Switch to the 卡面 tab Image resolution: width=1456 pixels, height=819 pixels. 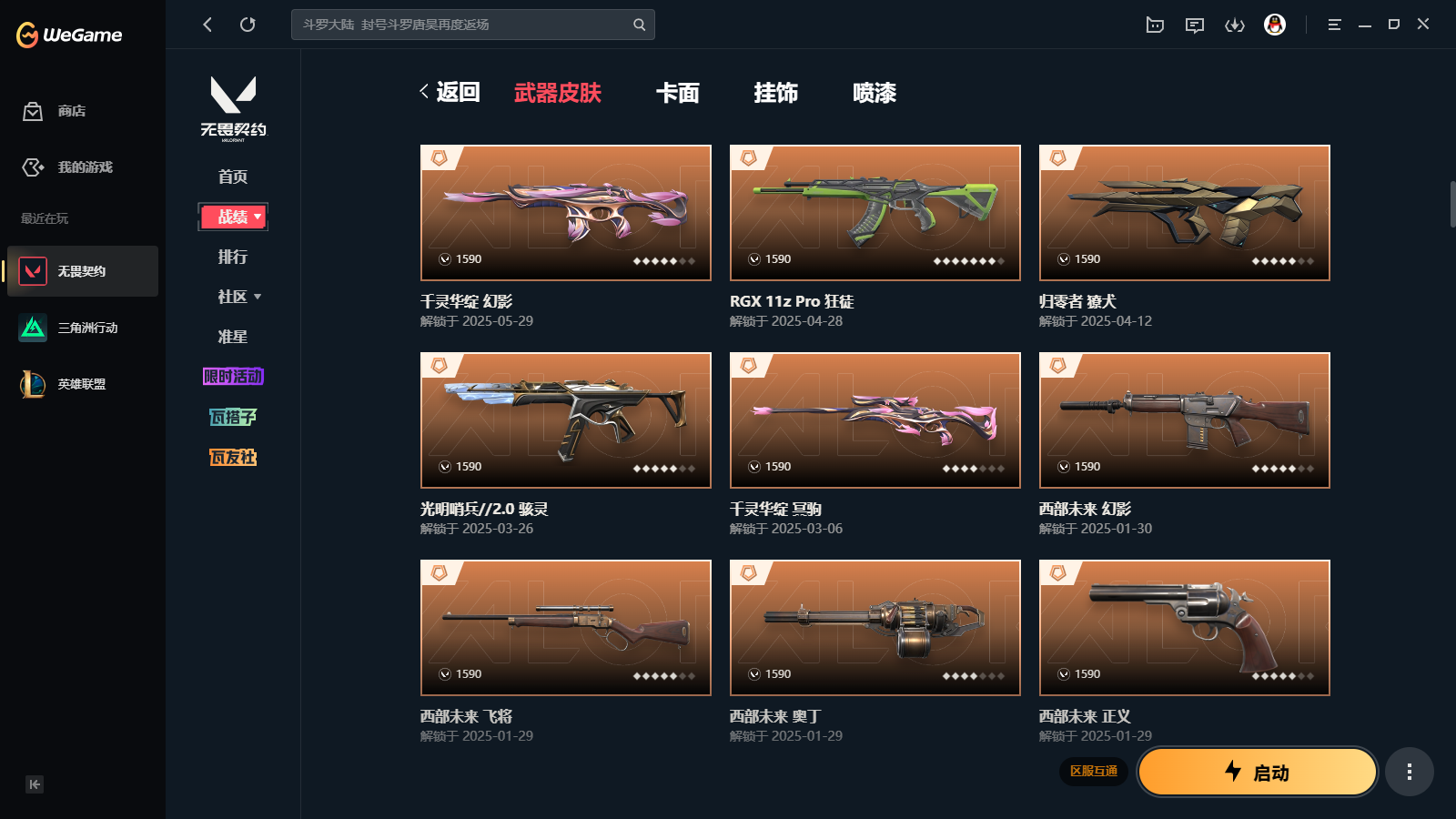click(678, 93)
